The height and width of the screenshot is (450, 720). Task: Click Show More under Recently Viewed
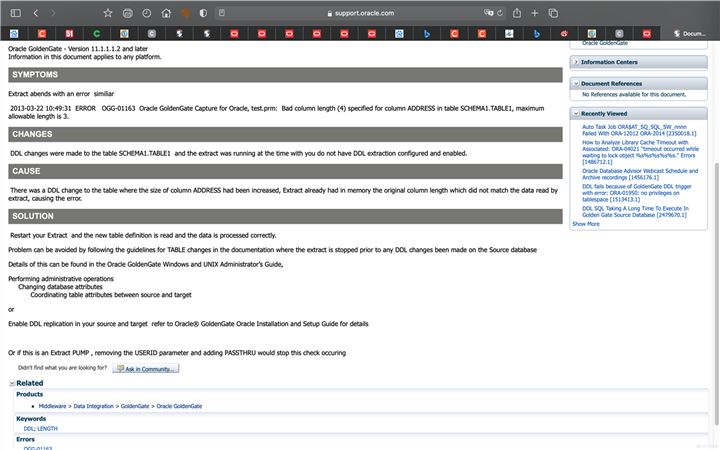(x=585, y=224)
